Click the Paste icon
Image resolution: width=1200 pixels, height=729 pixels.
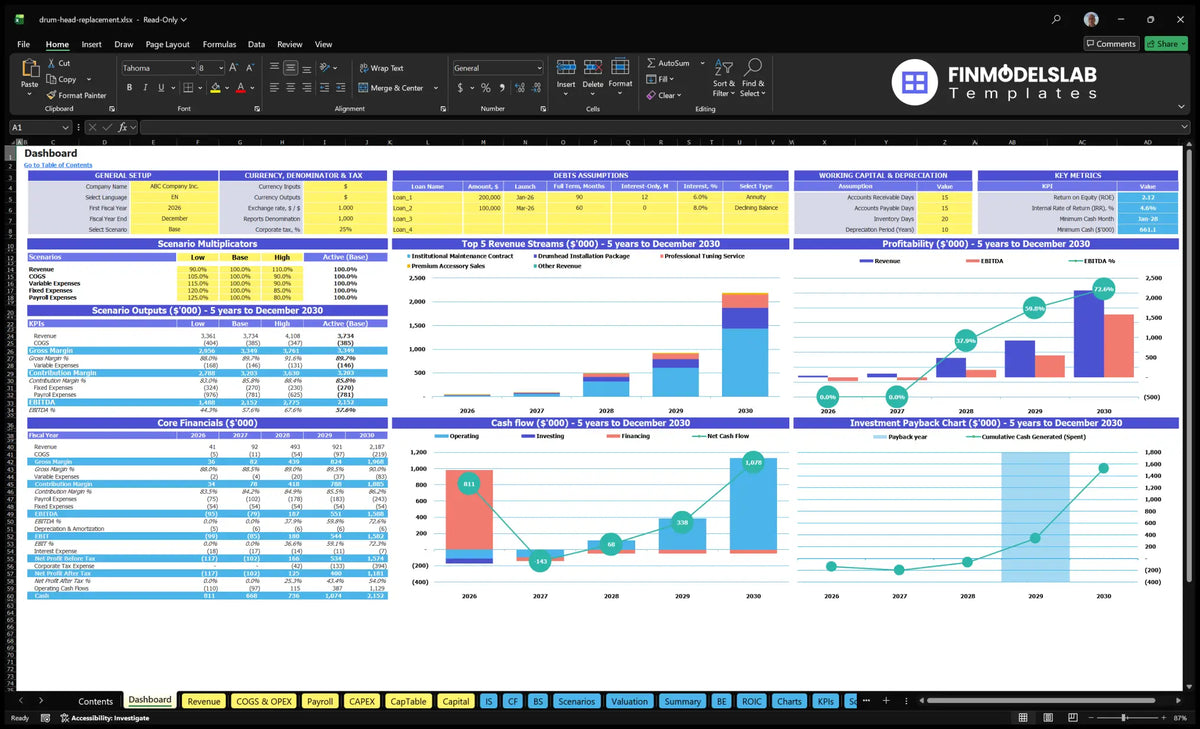(x=29, y=69)
